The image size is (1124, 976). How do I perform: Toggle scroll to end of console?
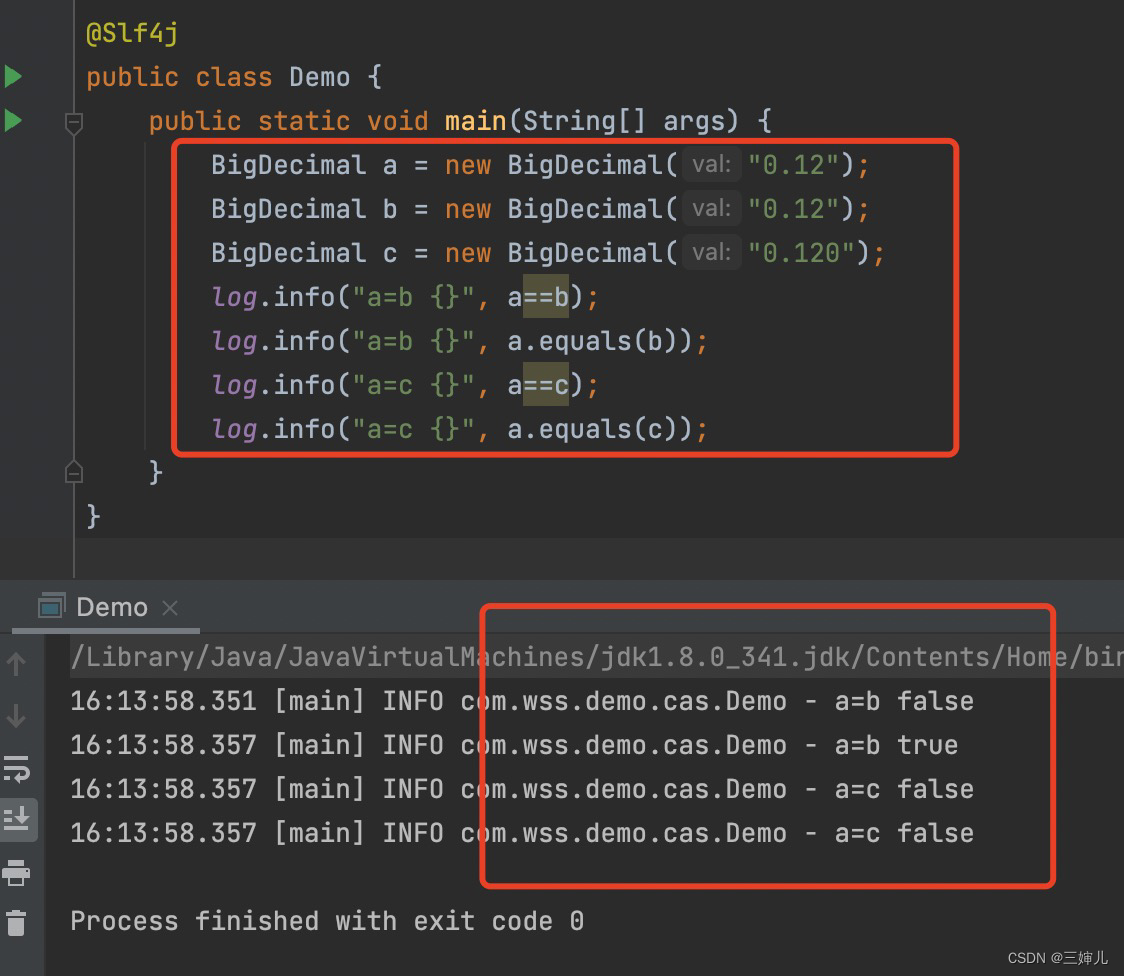click(17, 819)
